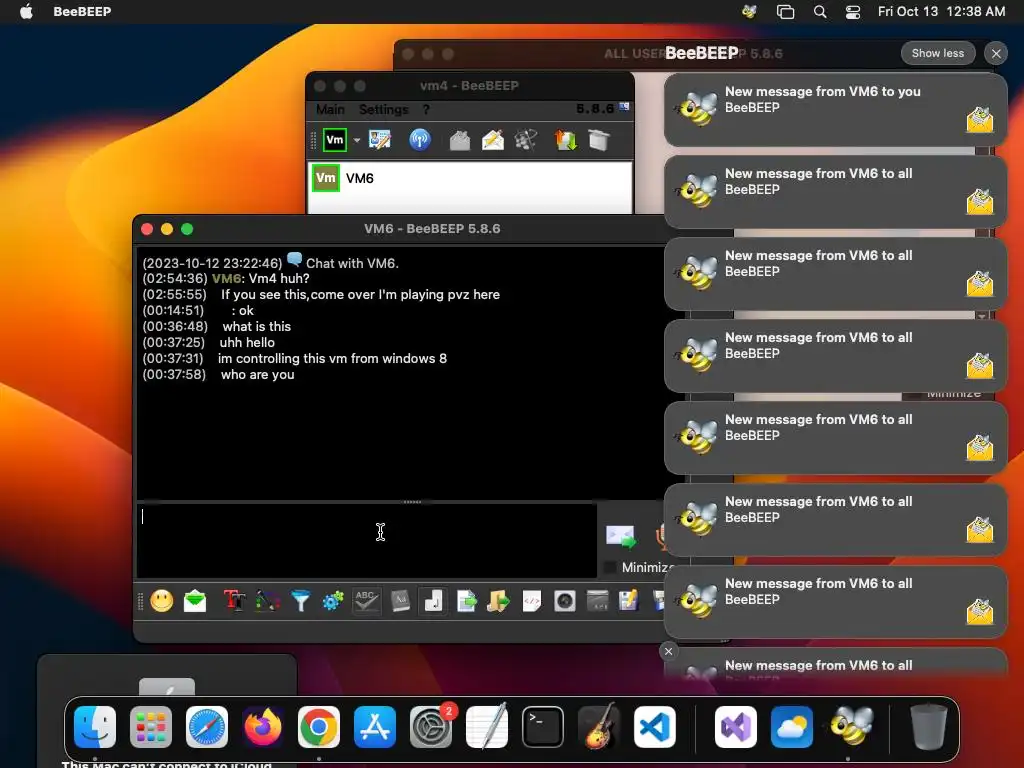Launch purple Visual Studio from the Dock
The width and height of the screenshot is (1024, 768).
pos(736,727)
